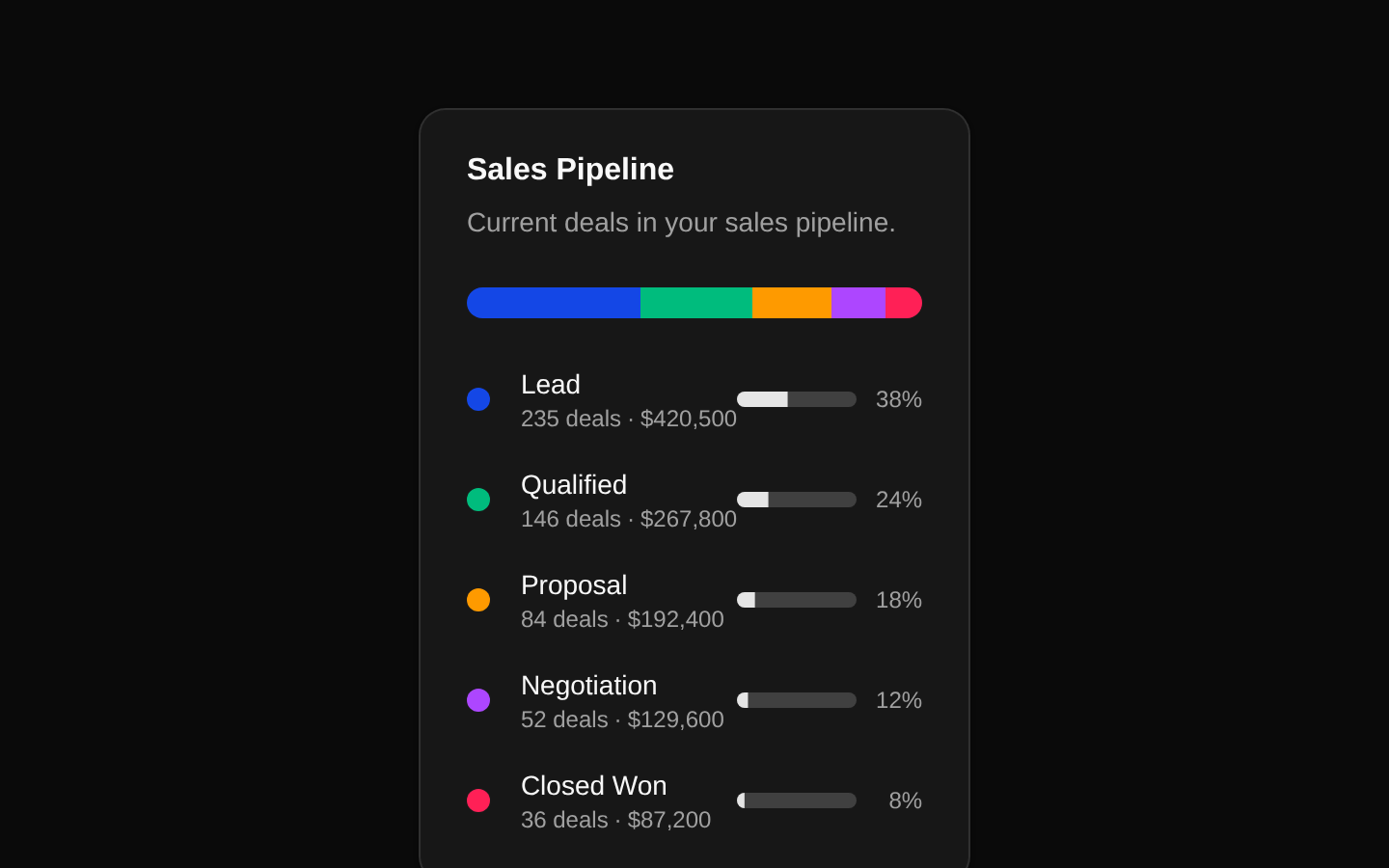Click the Lead 38% progress bar
Image resolution: width=1389 pixels, height=868 pixels.
(797, 399)
